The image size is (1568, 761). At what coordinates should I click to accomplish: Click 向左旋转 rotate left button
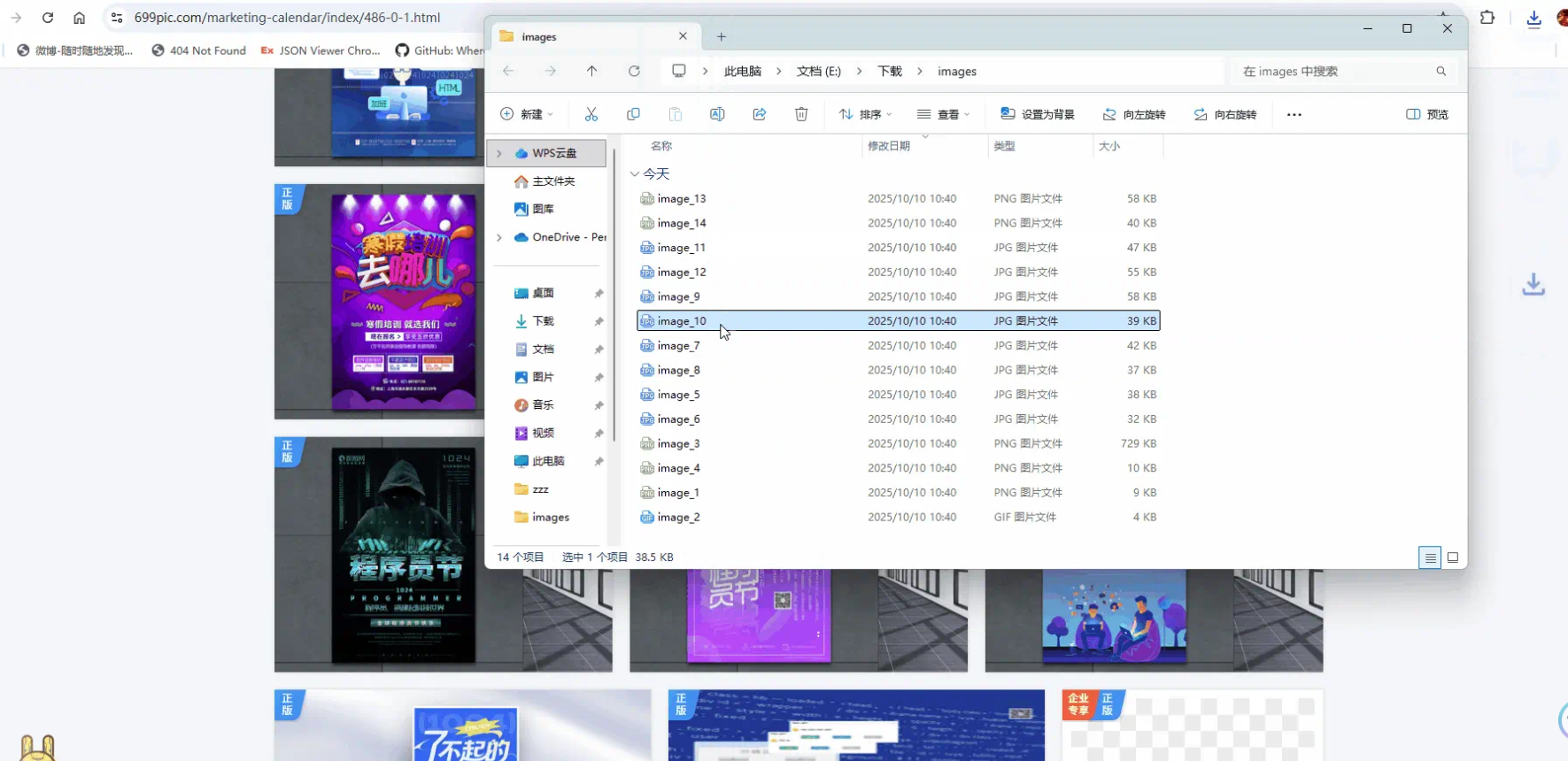[x=1134, y=114]
